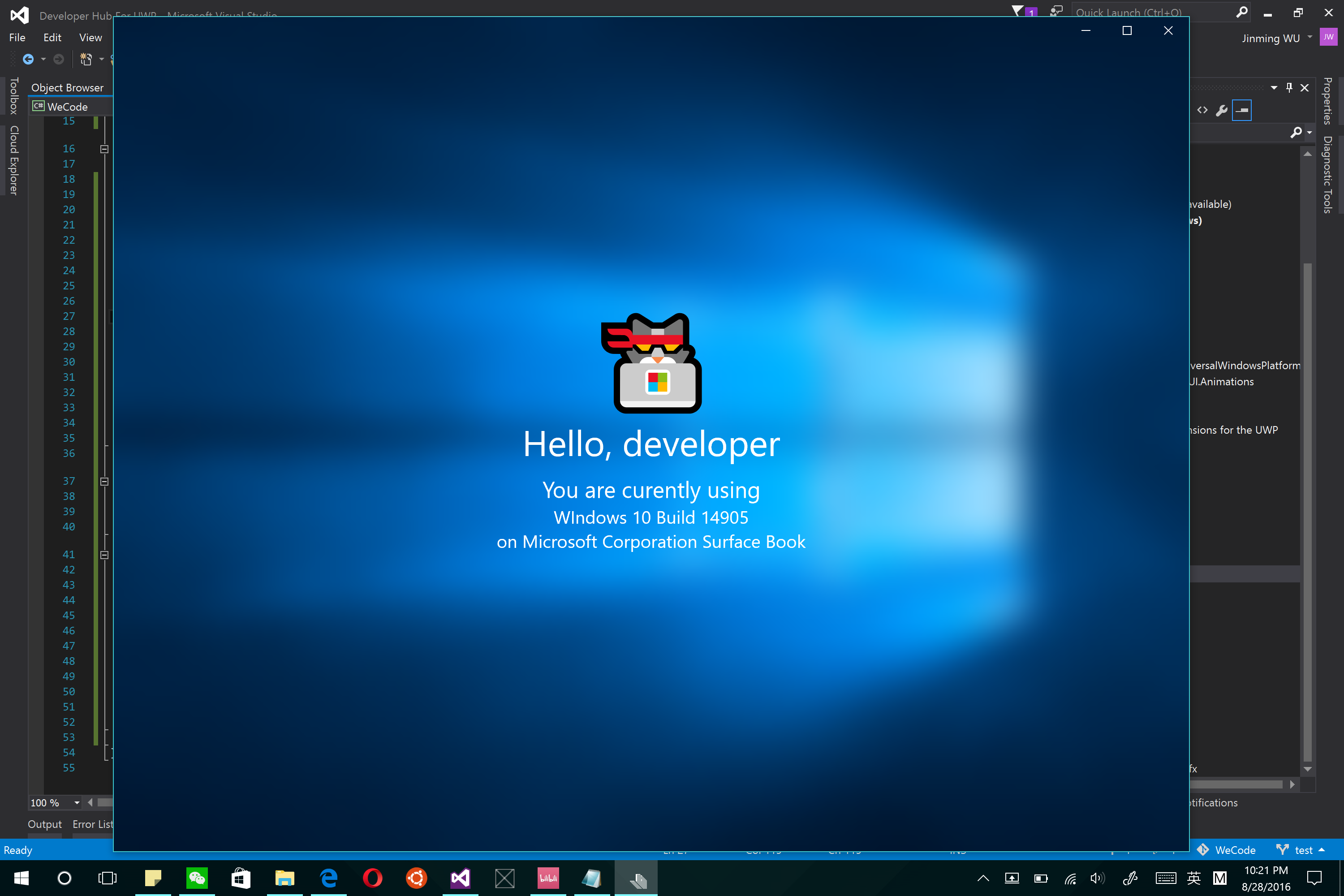
Task: Open the side panel window position dropdown
Action: tap(1274, 87)
